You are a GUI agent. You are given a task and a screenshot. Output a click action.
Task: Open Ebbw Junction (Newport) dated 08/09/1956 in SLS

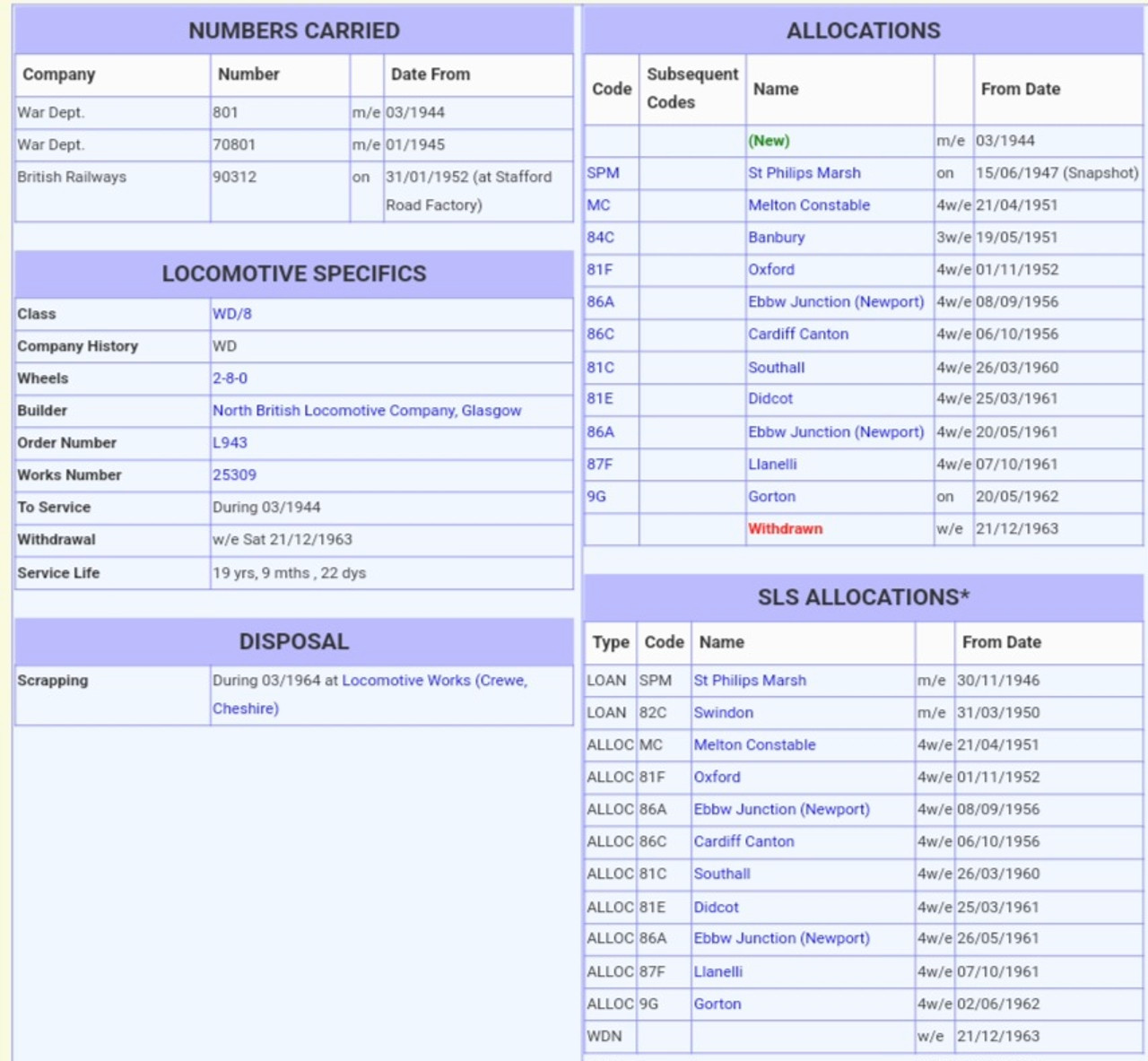tap(781, 810)
